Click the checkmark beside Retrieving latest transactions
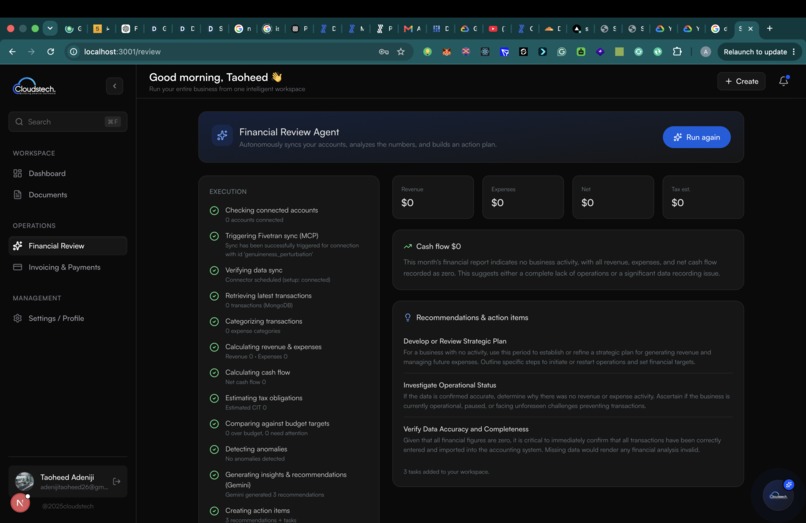The image size is (806, 523). [214, 296]
